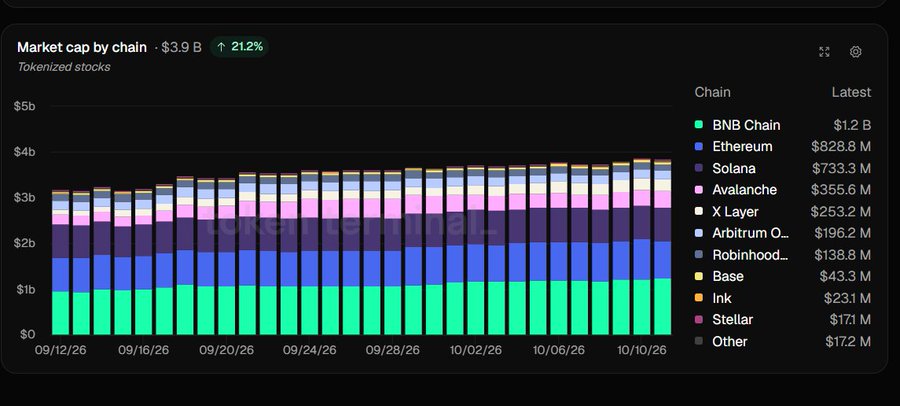The image size is (900, 406).
Task: Select Base in the legend
Action: click(x=728, y=276)
